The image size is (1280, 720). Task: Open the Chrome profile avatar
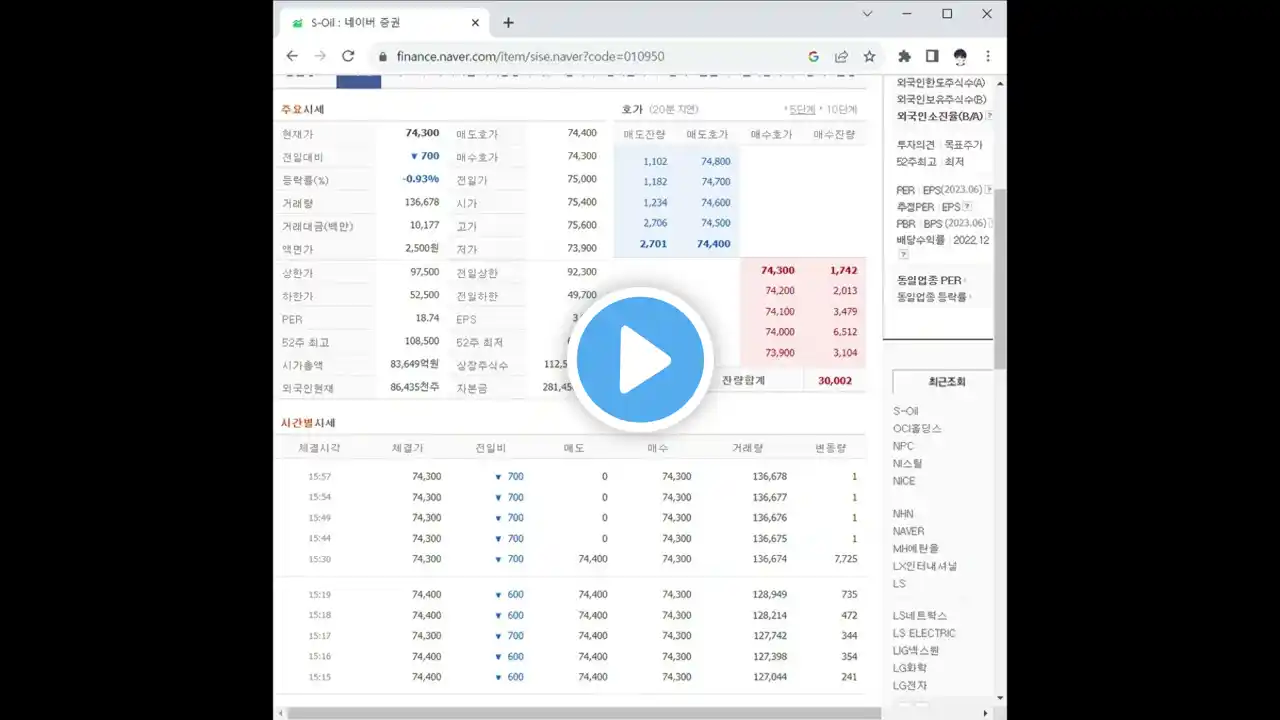(x=960, y=56)
